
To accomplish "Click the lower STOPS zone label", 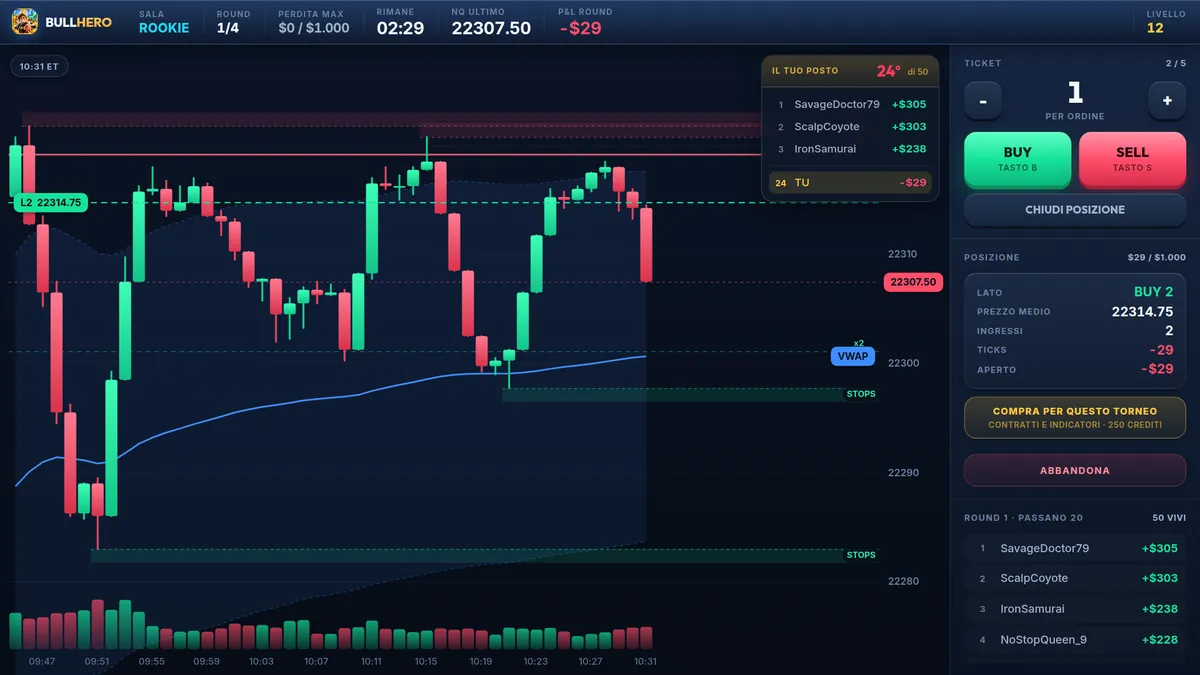I will 861,555.
